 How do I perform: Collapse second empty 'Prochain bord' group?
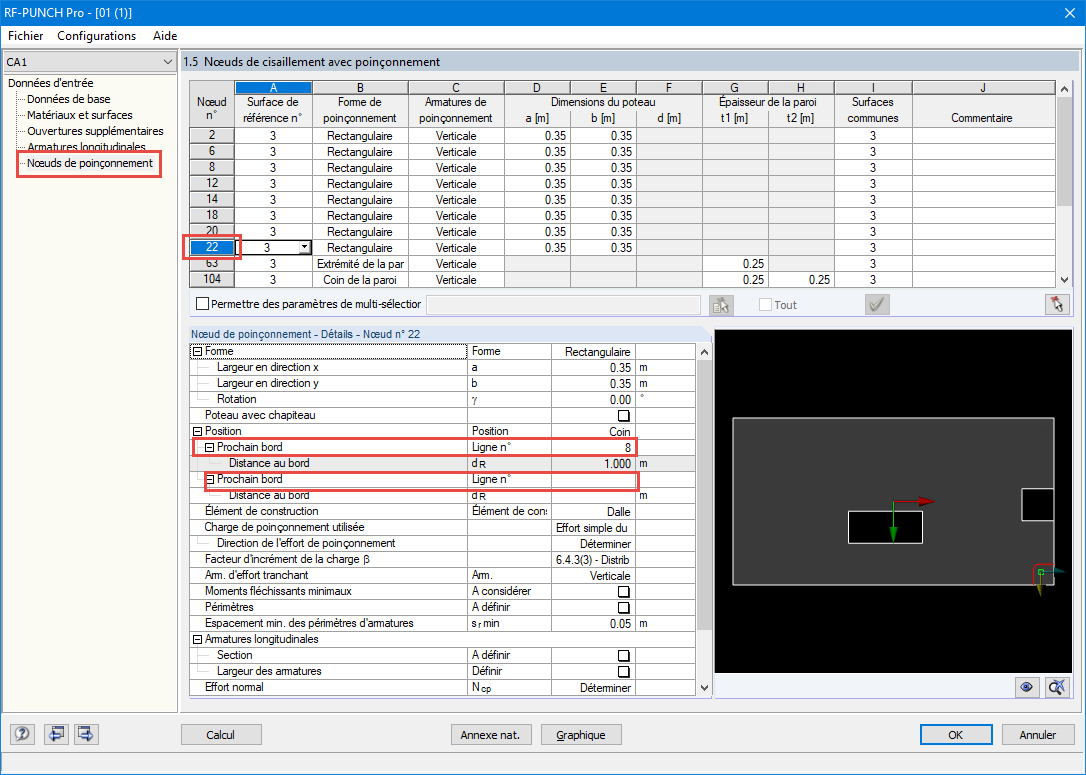209,479
